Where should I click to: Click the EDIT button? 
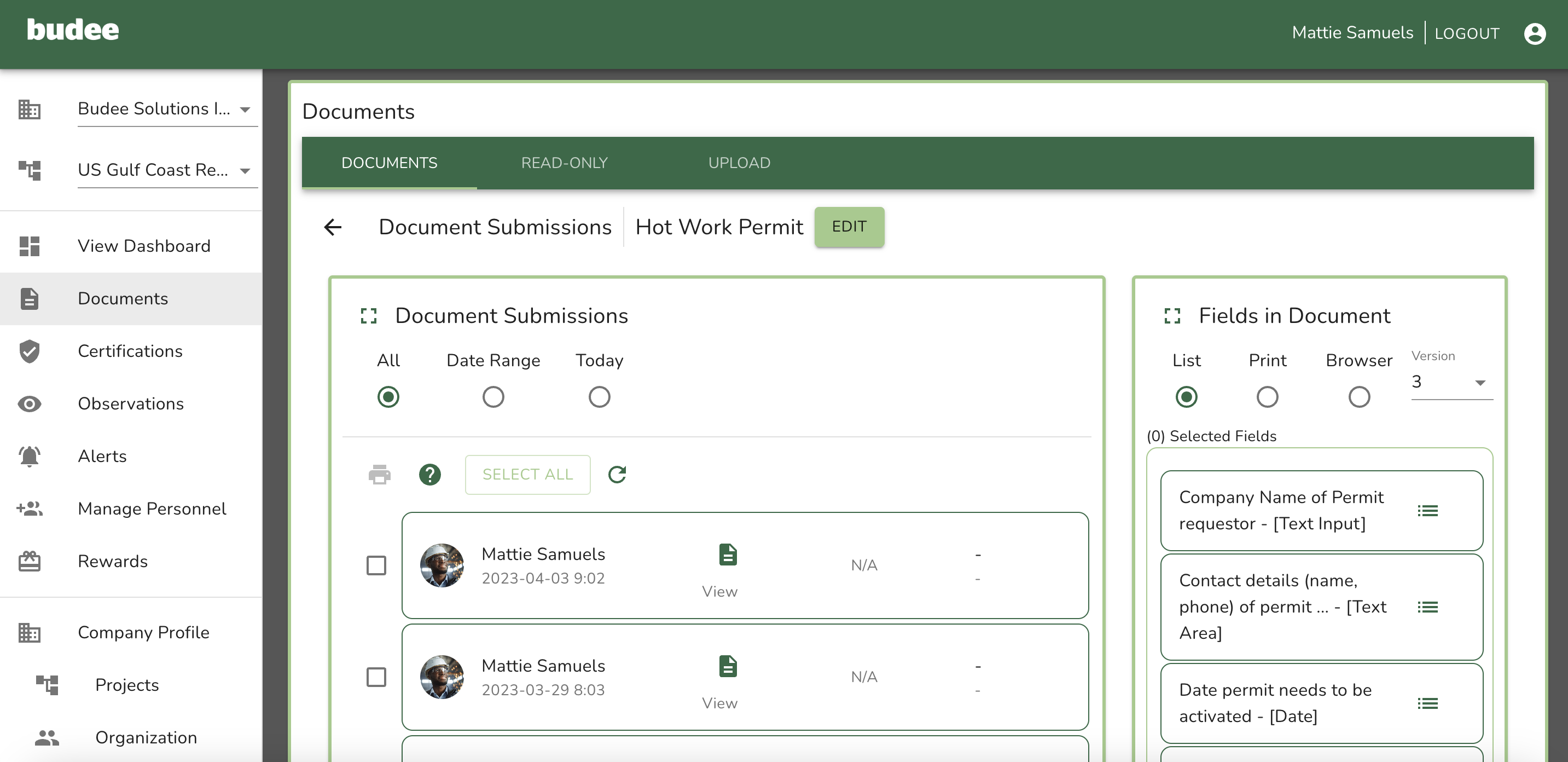coord(849,227)
